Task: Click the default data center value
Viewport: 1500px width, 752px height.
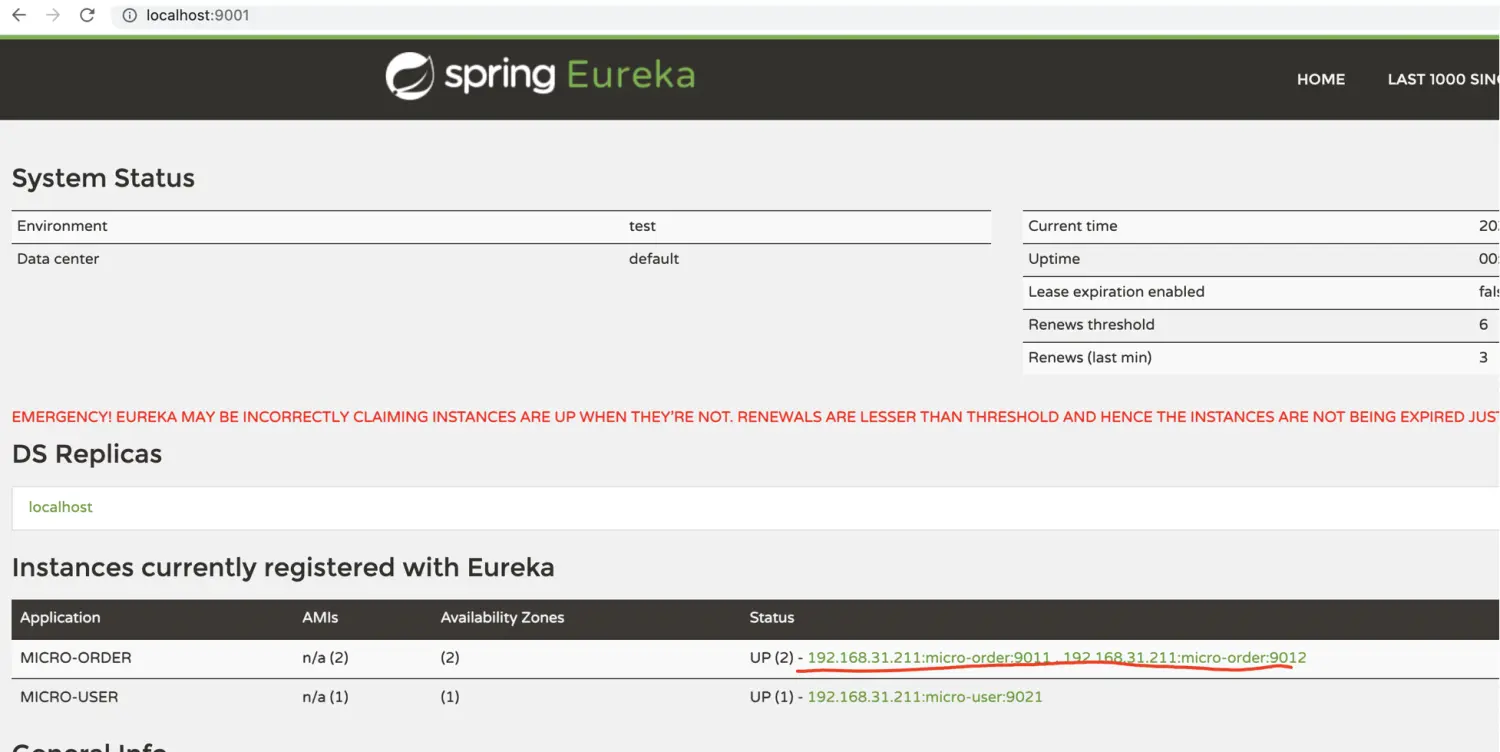Action: point(654,259)
